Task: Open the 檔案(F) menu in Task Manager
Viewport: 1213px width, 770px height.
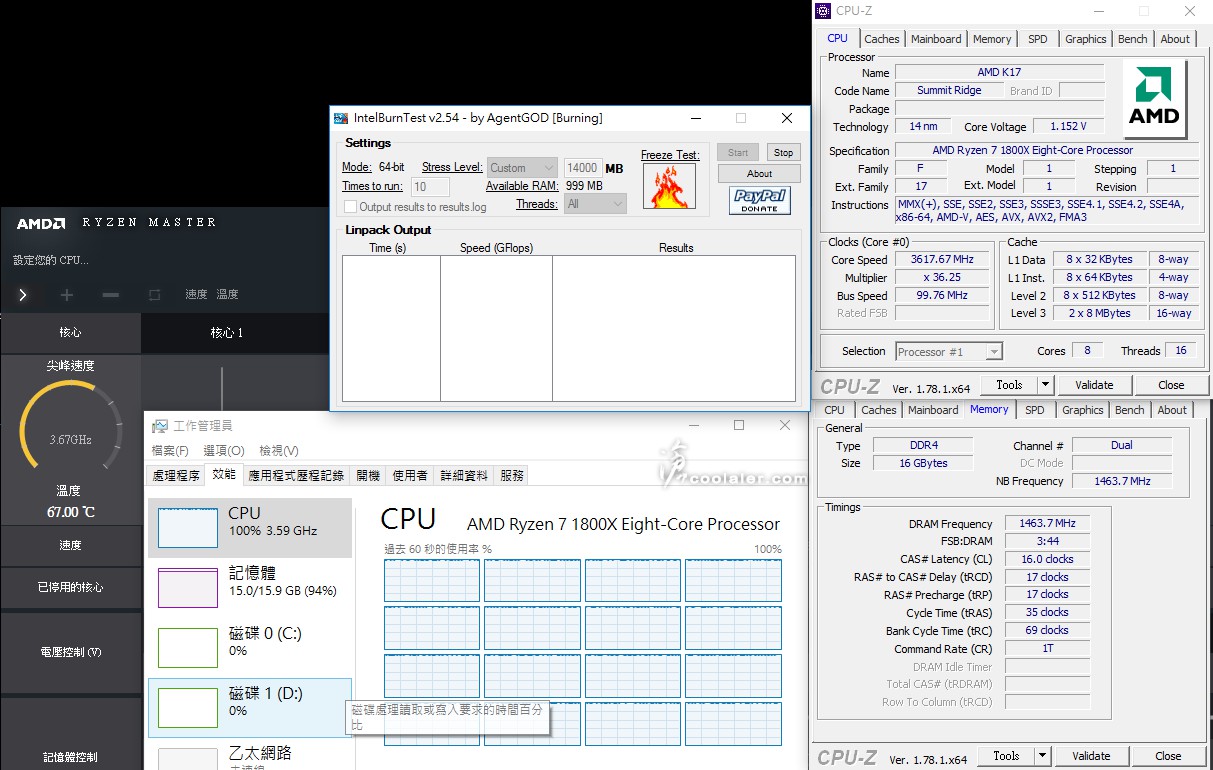Action: [170, 451]
